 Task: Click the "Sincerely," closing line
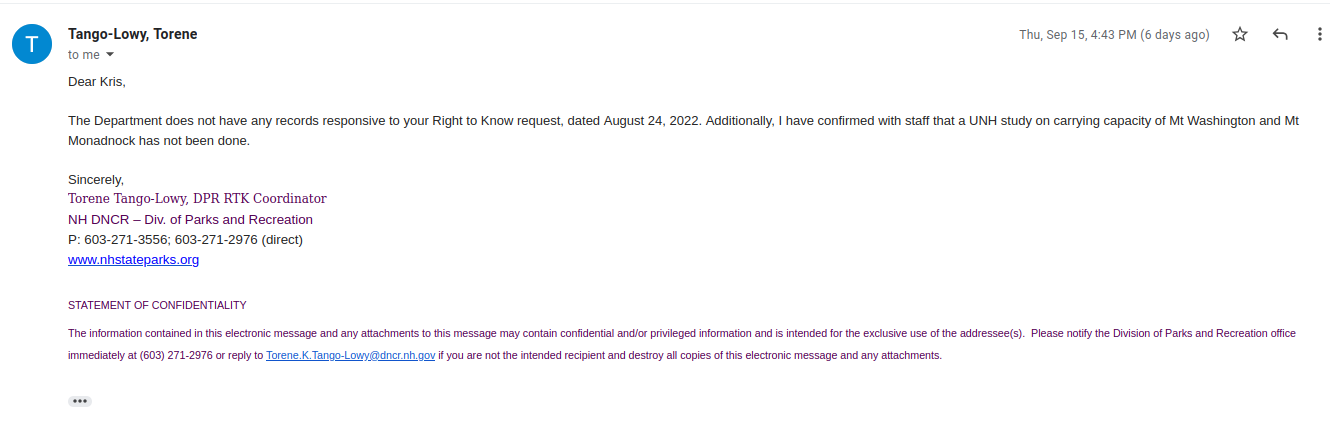[x=96, y=180]
